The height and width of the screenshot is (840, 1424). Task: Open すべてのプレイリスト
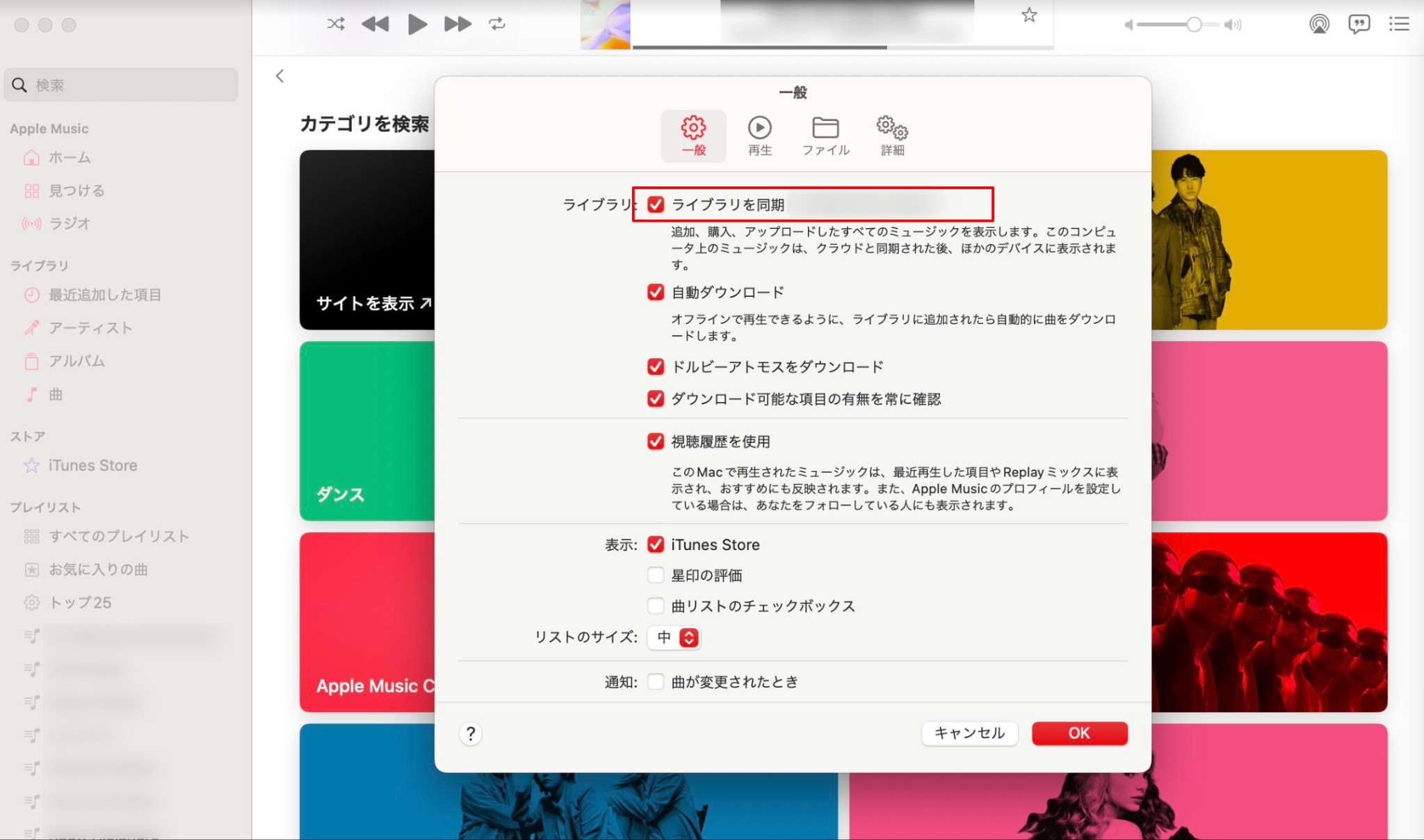[x=118, y=536]
